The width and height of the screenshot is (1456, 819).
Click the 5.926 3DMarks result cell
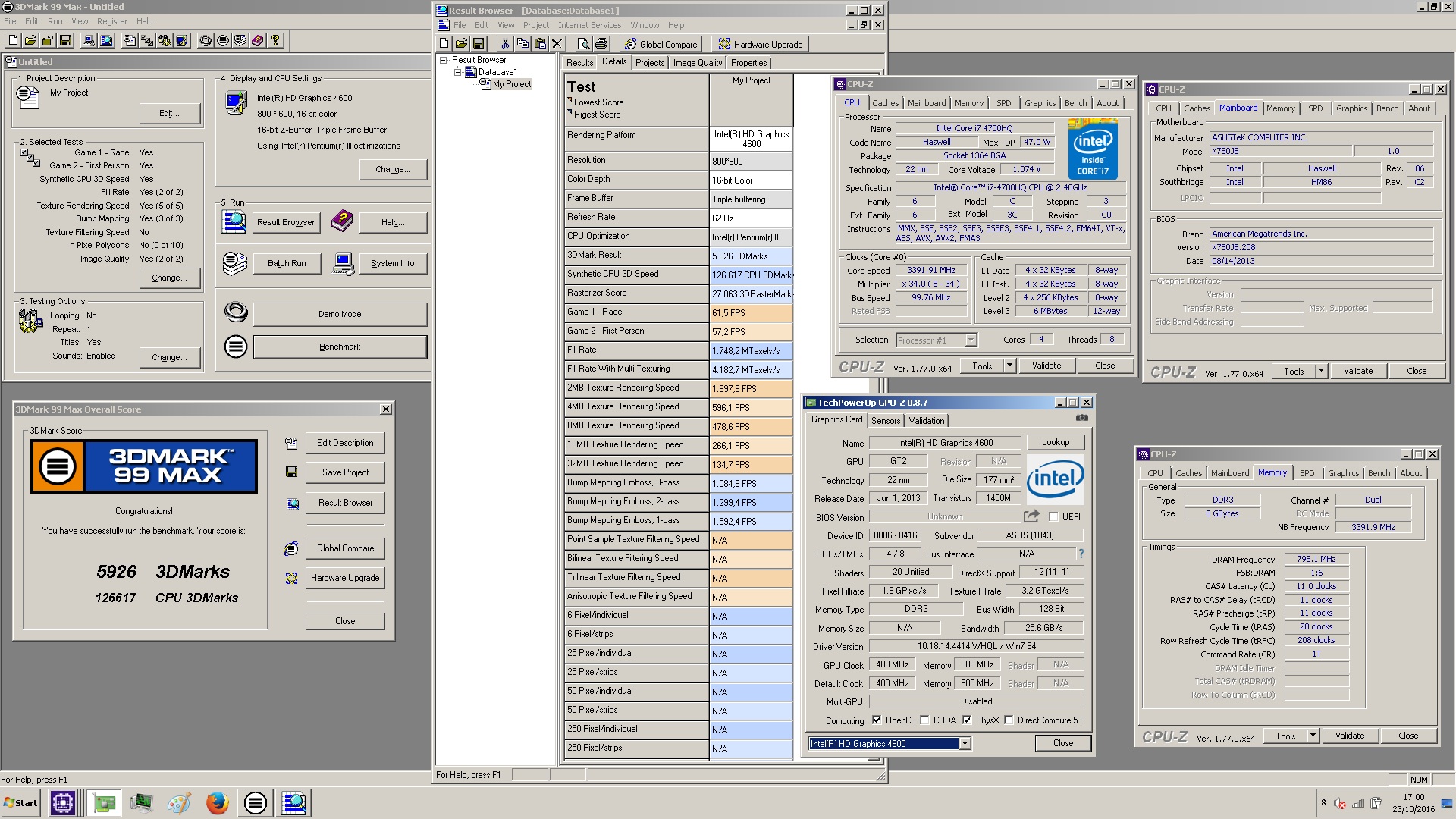coord(751,256)
